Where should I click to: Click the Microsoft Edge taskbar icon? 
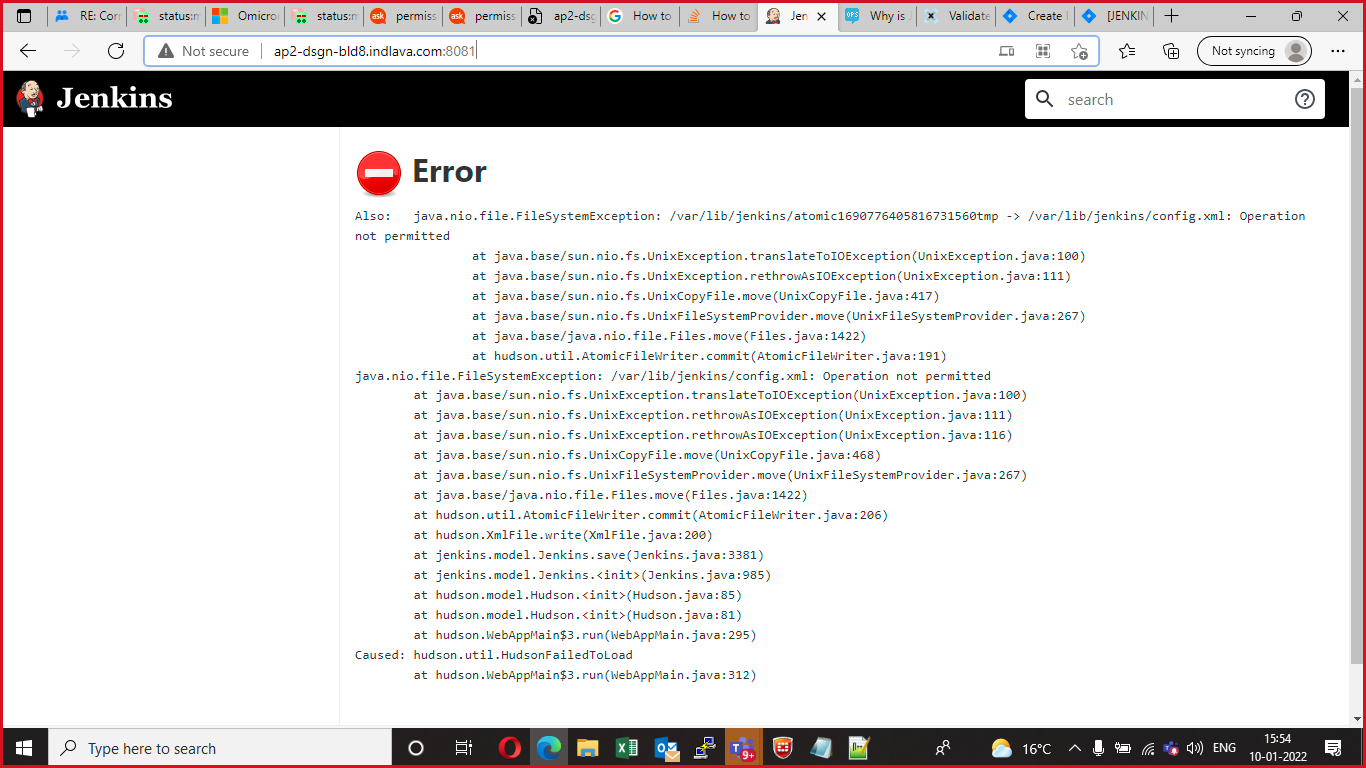[548, 748]
